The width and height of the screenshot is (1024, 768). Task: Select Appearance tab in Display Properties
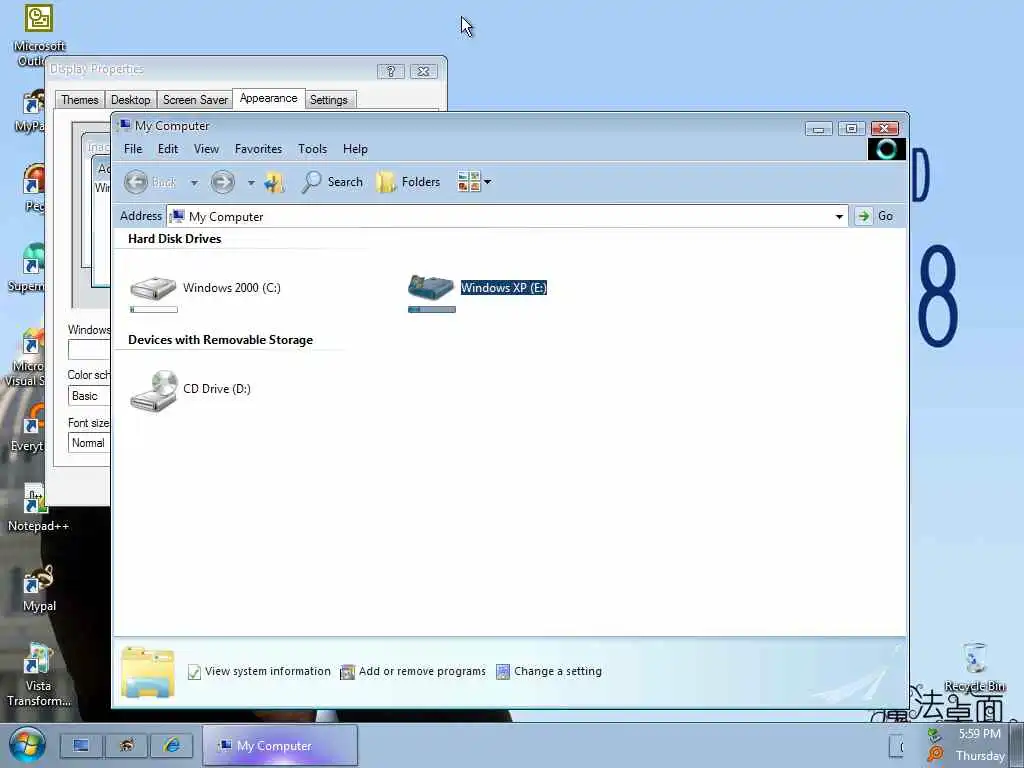tap(268, 98)
